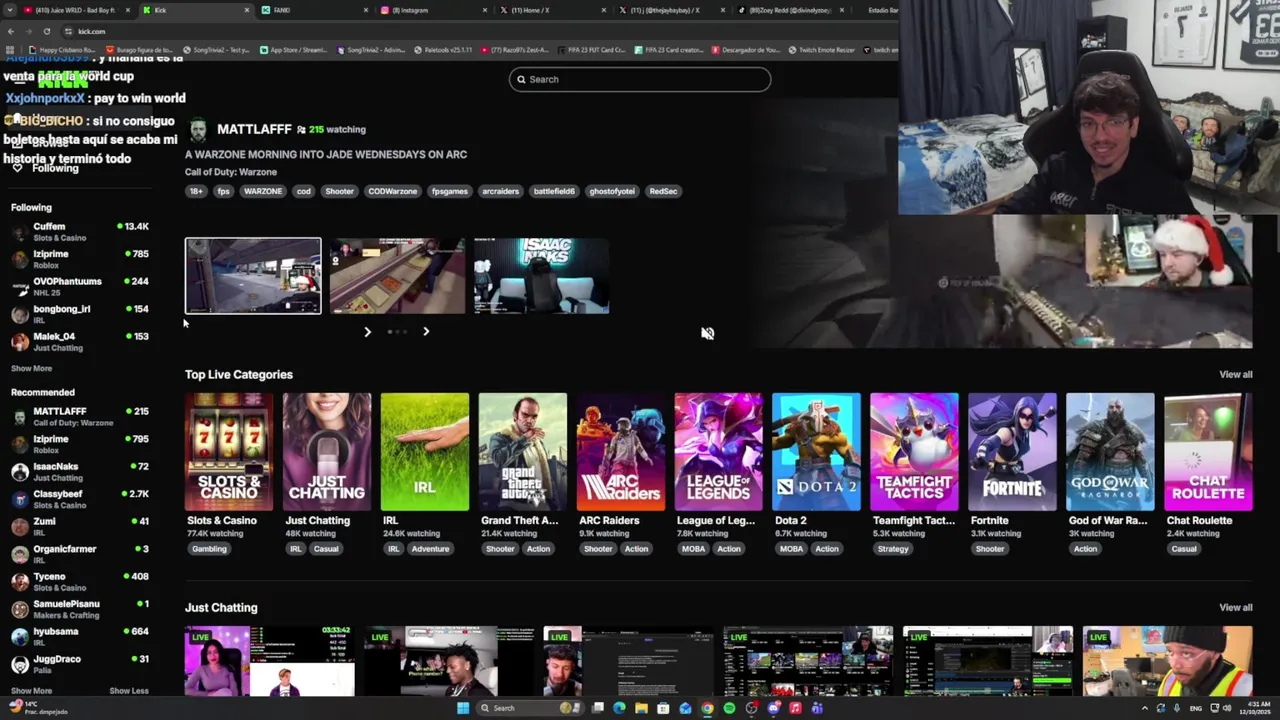Expand Following list with Show More

coord(31,368)
